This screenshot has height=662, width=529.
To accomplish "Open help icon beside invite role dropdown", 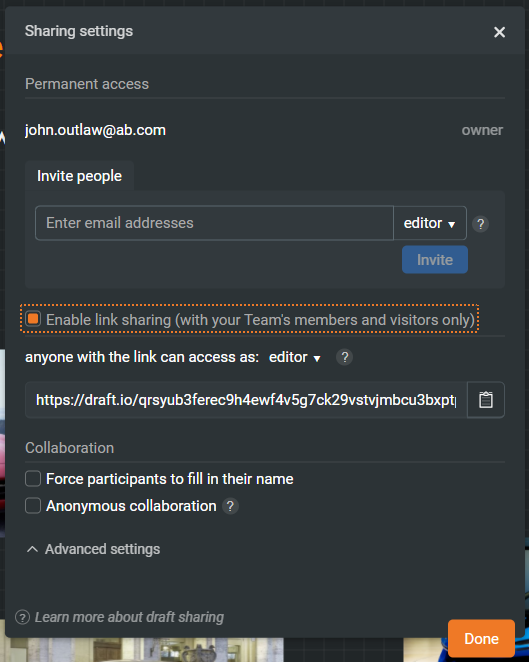I will click(x=480, y=224).
